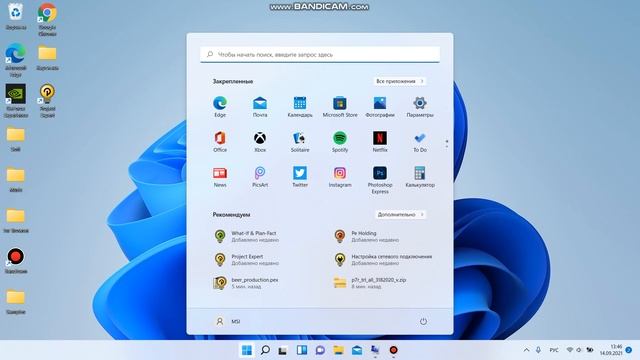The image size is (640, 360).
Task: Switch input language РУС indicator
Action: pyautogui.click(x=554, y=350)
